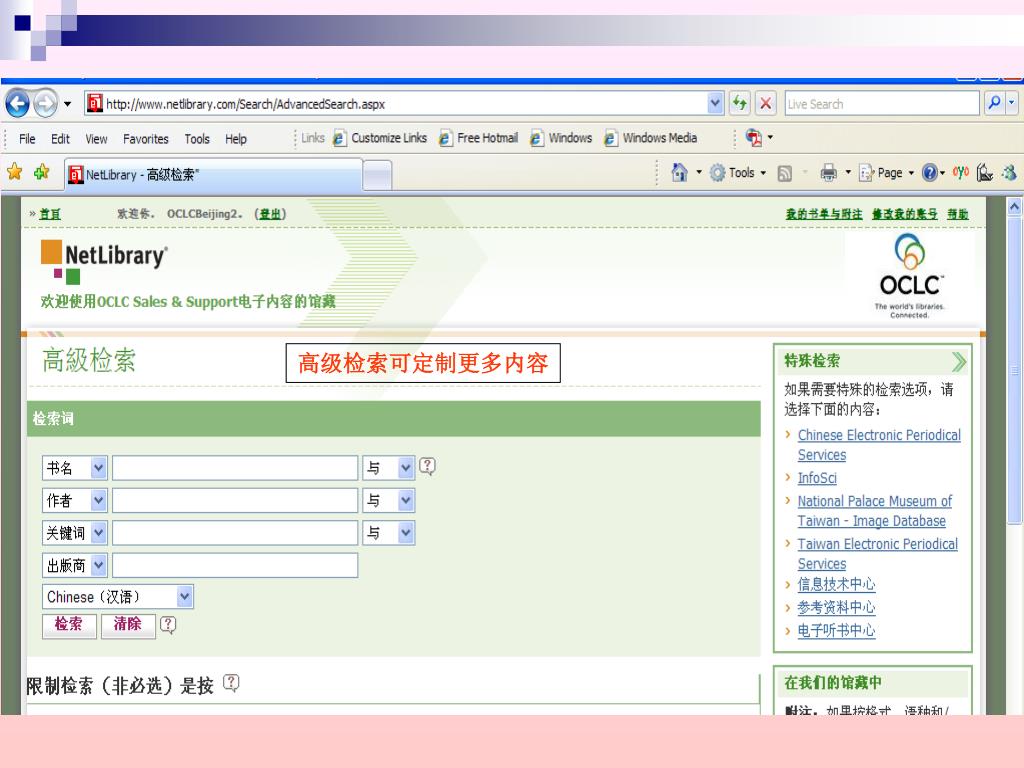The image size is (1024, 768).
Task: Click the text field beside 作者
Action: [x=235, y=501]
